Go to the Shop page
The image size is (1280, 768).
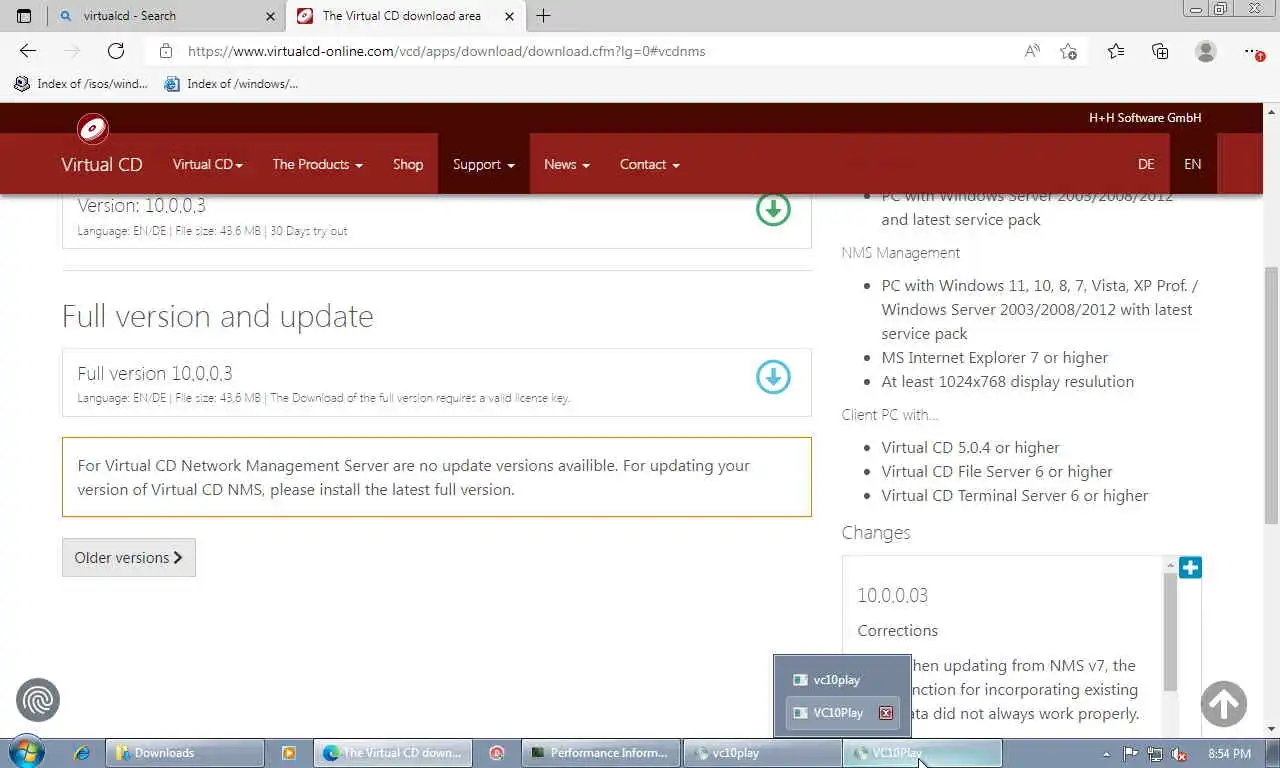pyautogui.click(x=408, y=164)
